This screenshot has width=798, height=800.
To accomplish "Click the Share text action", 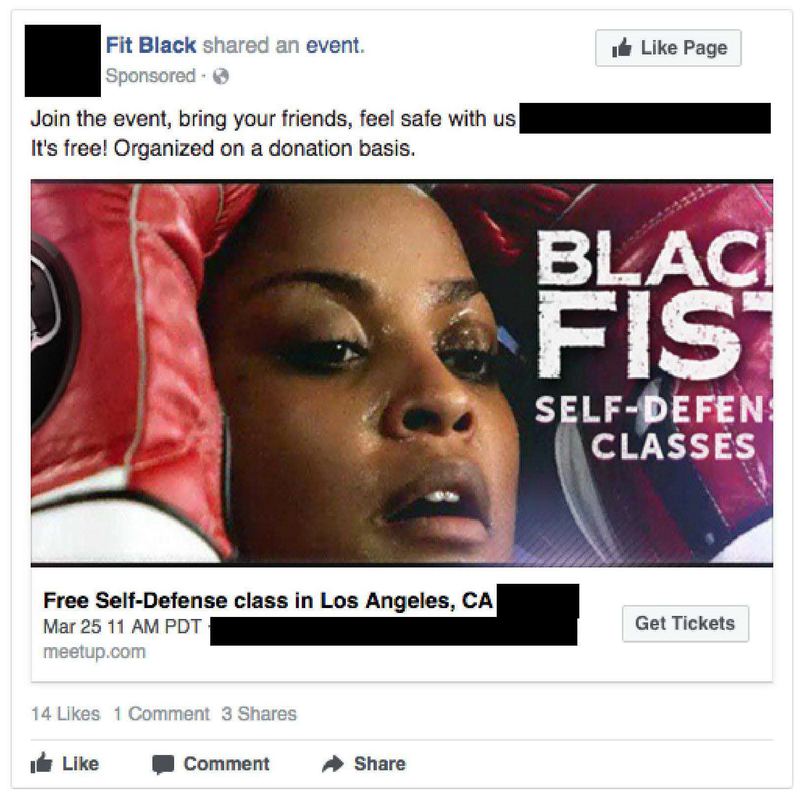I will [380, 764].
